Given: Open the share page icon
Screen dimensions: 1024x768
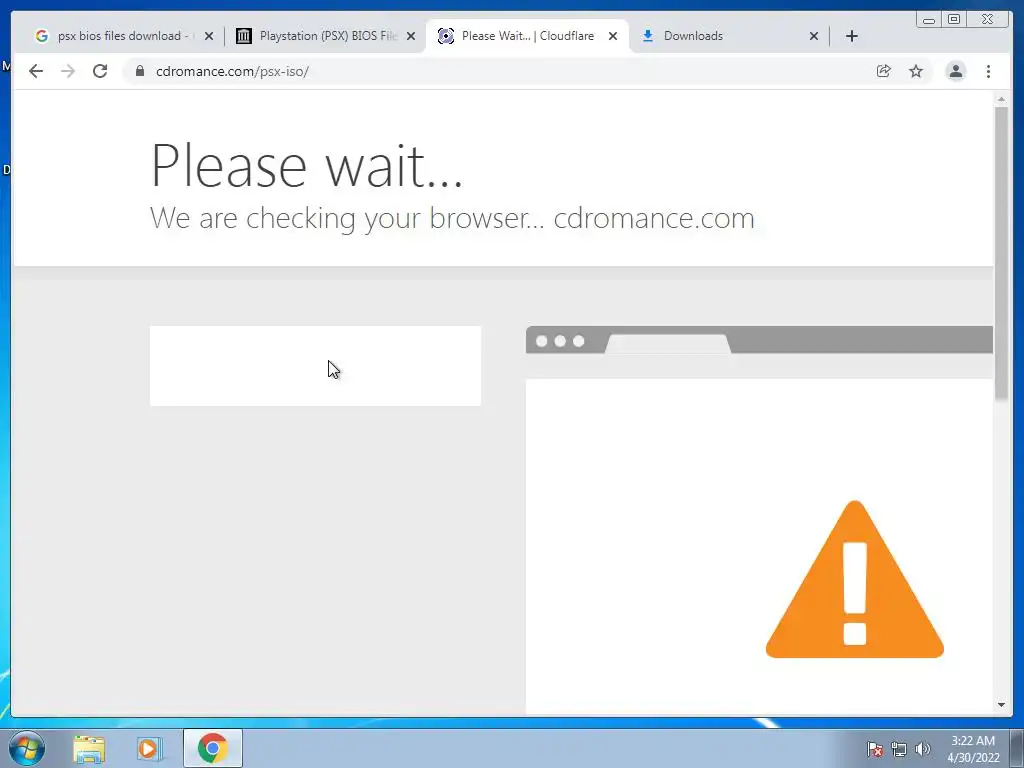Looking at the screenshot, I should pos(884,71).
